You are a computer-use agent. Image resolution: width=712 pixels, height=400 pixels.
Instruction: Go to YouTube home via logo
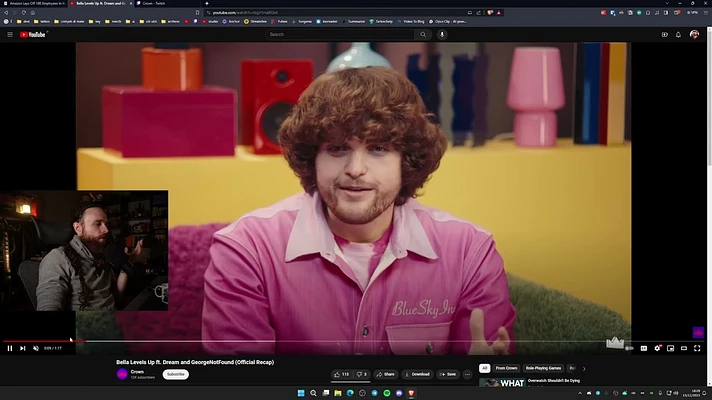tap(33, 35)
